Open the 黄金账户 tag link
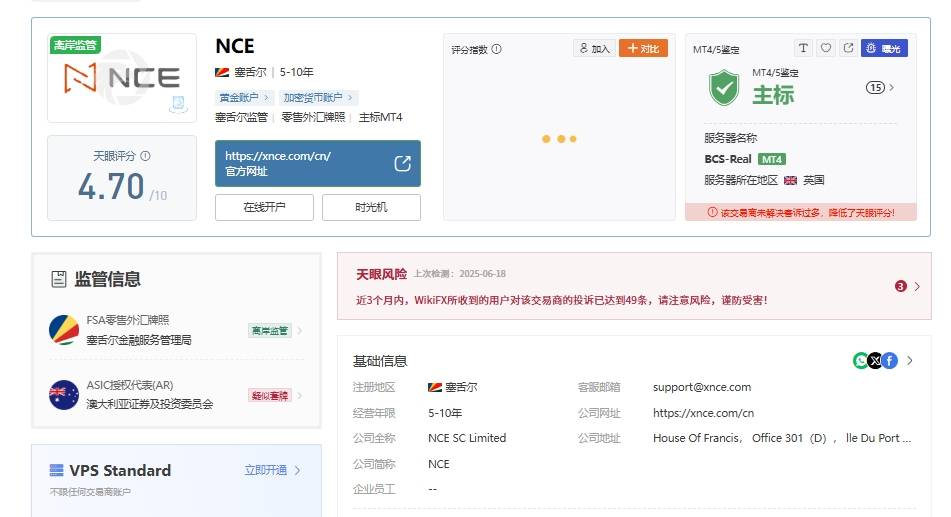The width and height of the screenshot is (951, 517). click(243, 97)
